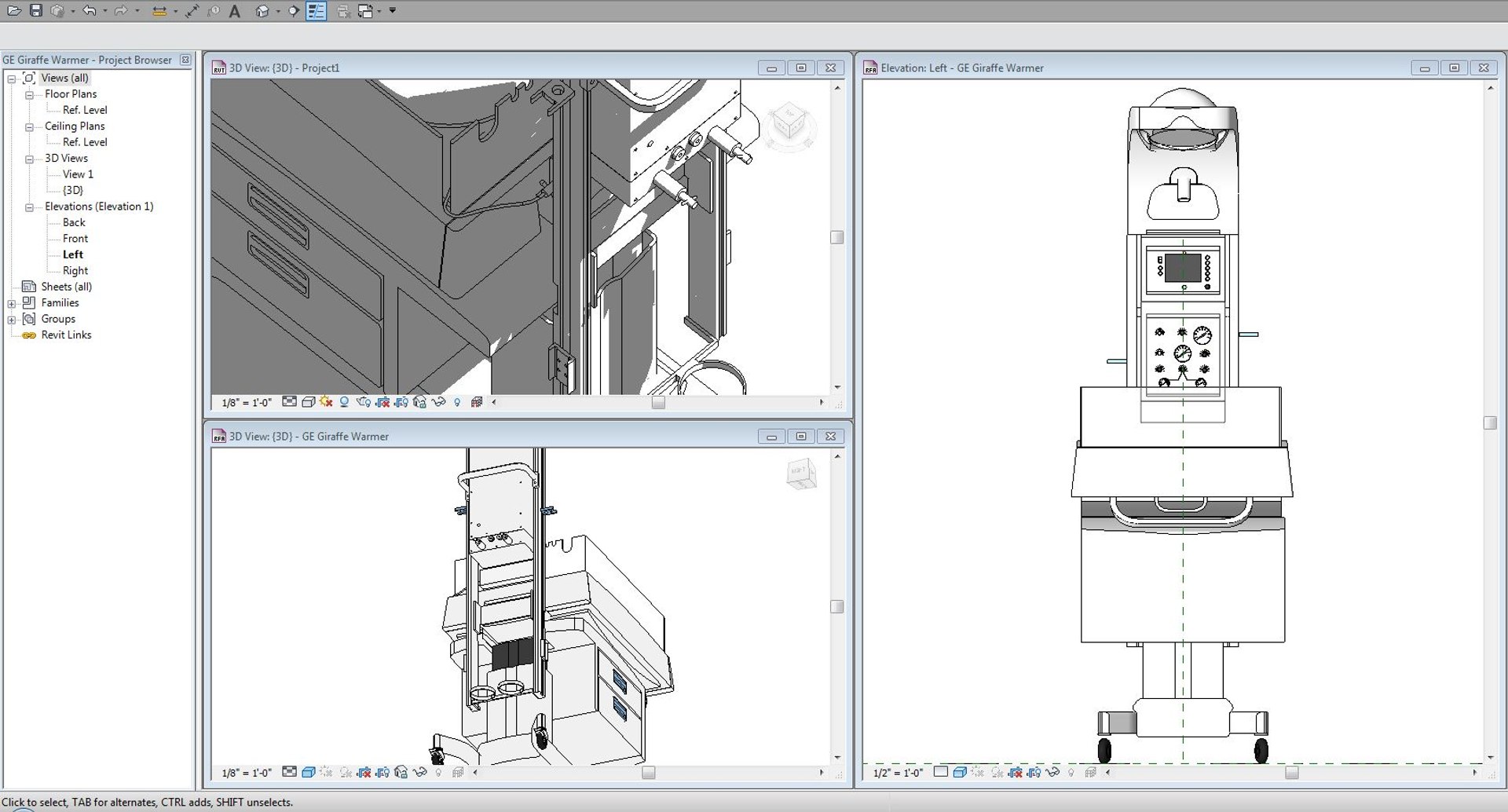1508x812 pixels.
Task: Click Detail Level icon in Project1 3D view bar
Action: [x=290, y=402]
